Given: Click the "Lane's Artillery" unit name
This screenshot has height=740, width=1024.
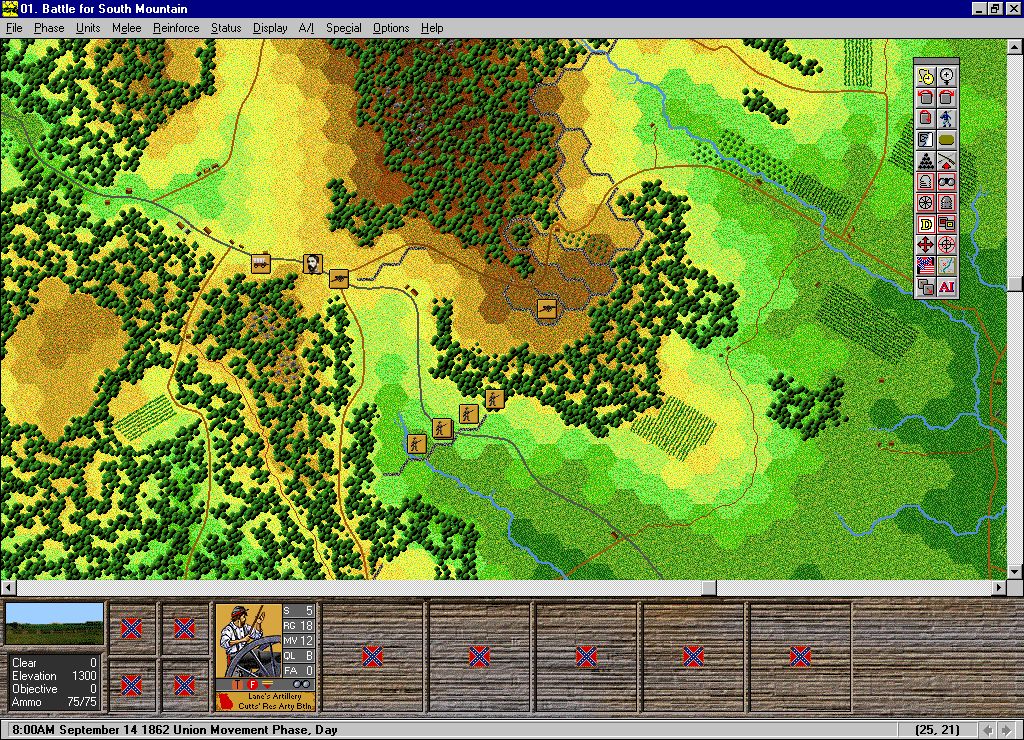Looking at the screenshot, I should [274, 696].
